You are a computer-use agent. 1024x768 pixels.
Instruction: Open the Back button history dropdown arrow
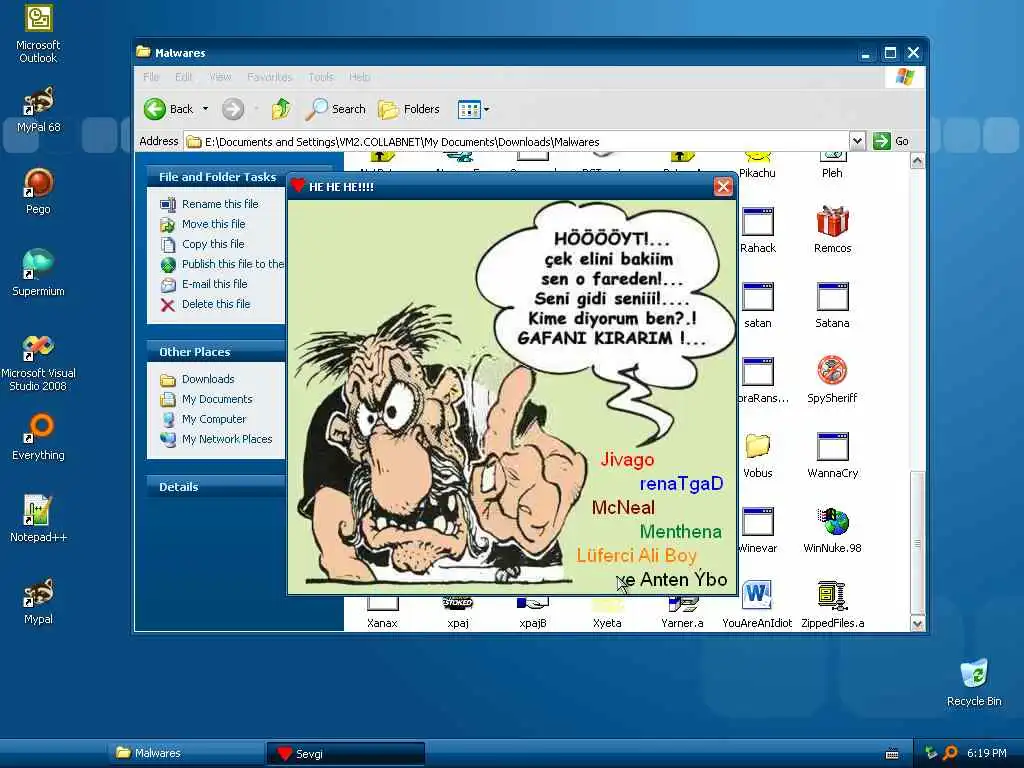[205, 109]
